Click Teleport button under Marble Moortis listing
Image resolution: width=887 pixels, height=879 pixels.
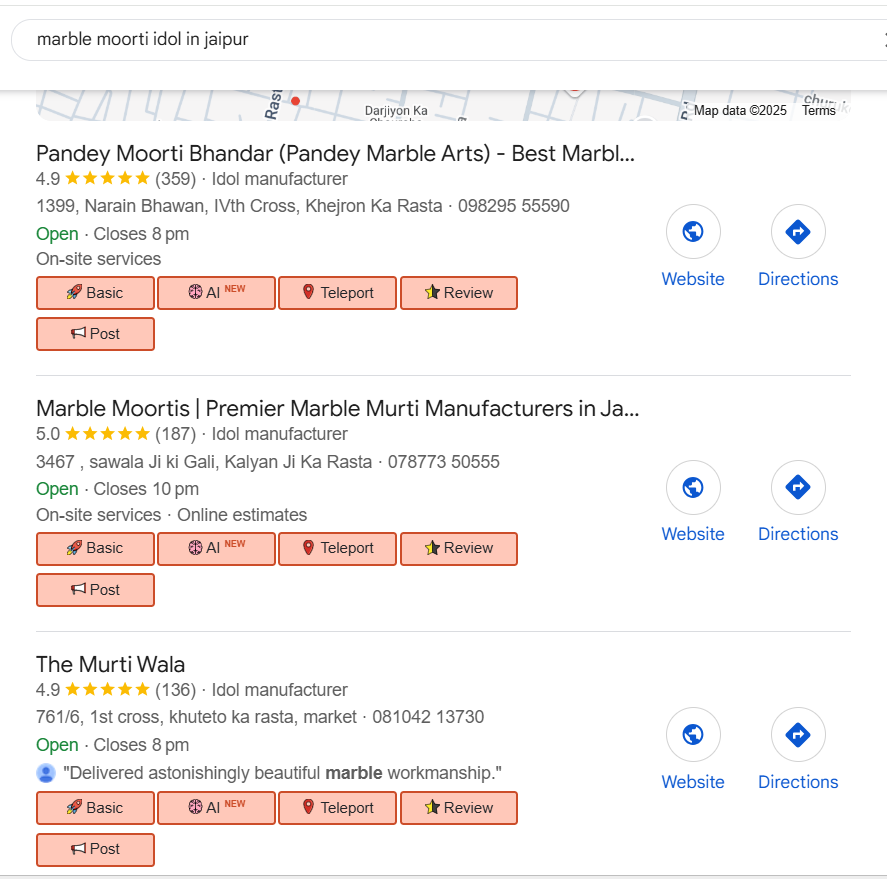[x=337, y=548]
